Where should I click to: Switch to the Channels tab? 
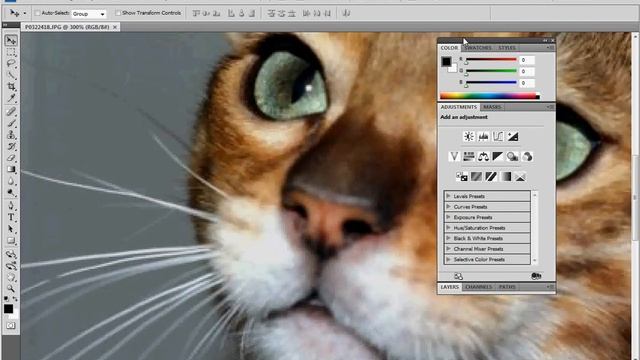coord(478,287)
